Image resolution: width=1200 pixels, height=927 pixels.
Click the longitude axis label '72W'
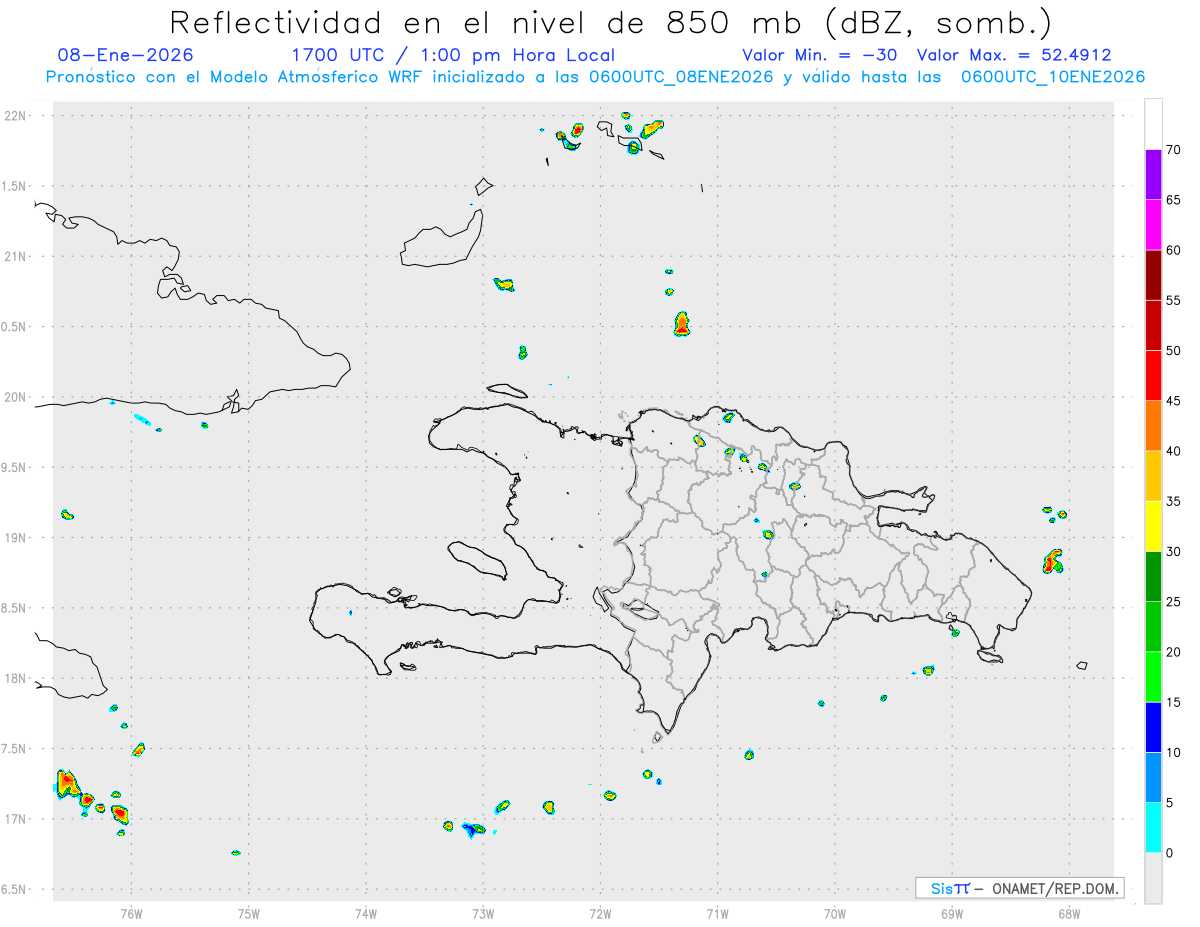pyautogui.click(x=600, y=913)
